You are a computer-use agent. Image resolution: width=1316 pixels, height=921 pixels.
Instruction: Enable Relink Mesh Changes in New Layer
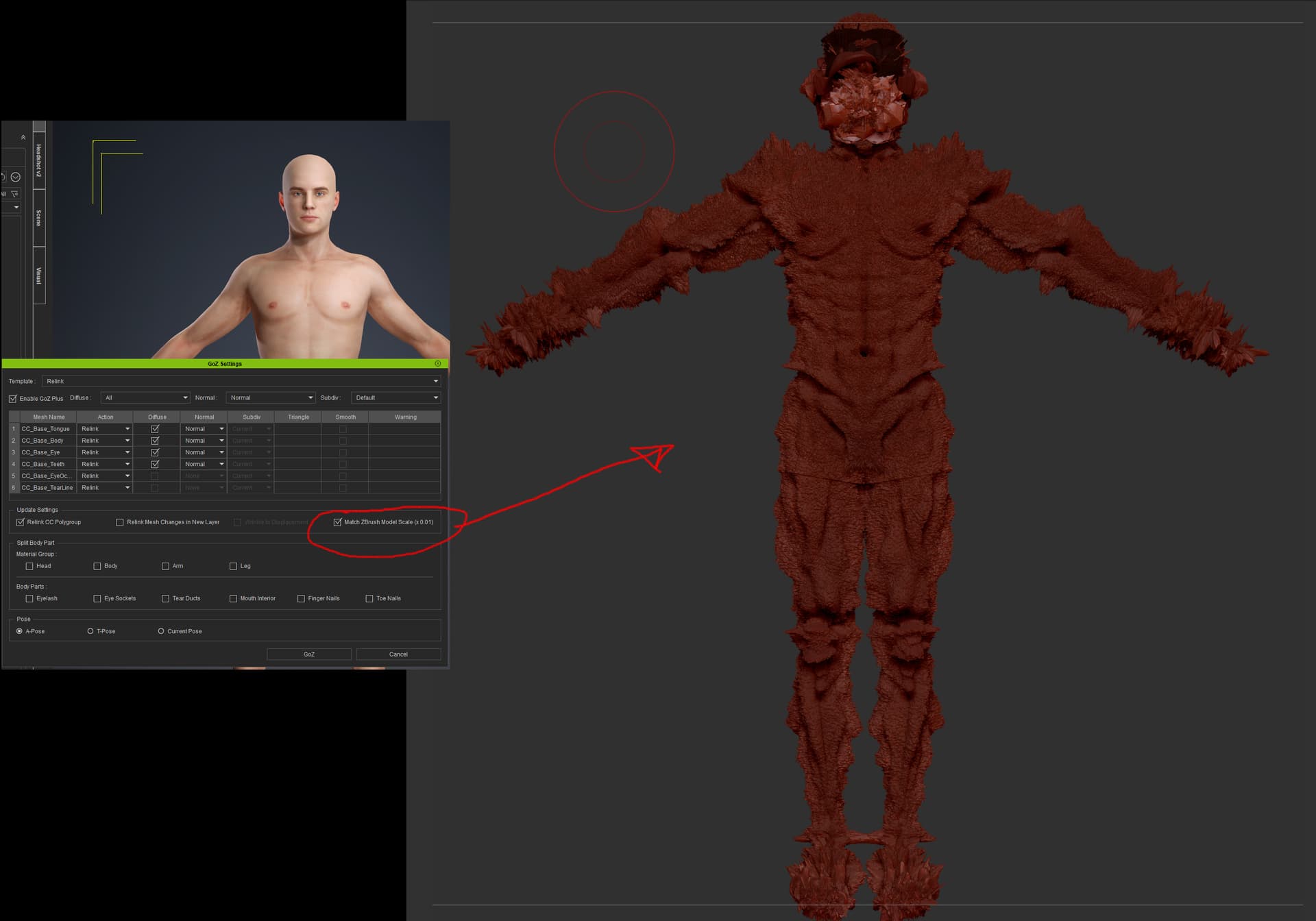120,522
